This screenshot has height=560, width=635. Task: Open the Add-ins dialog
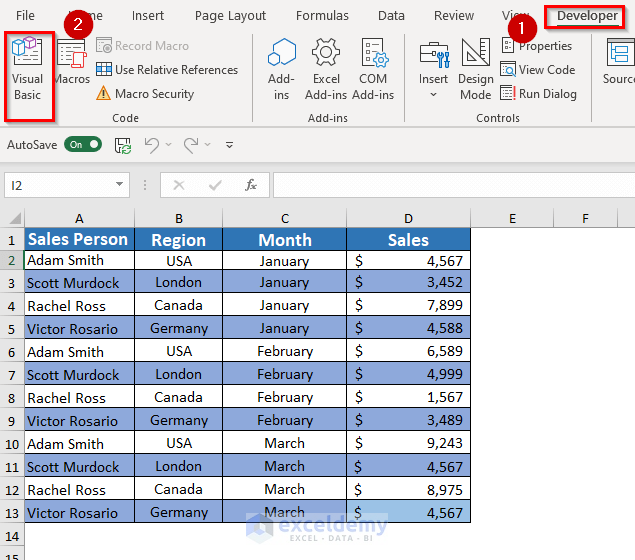[282, 68]
